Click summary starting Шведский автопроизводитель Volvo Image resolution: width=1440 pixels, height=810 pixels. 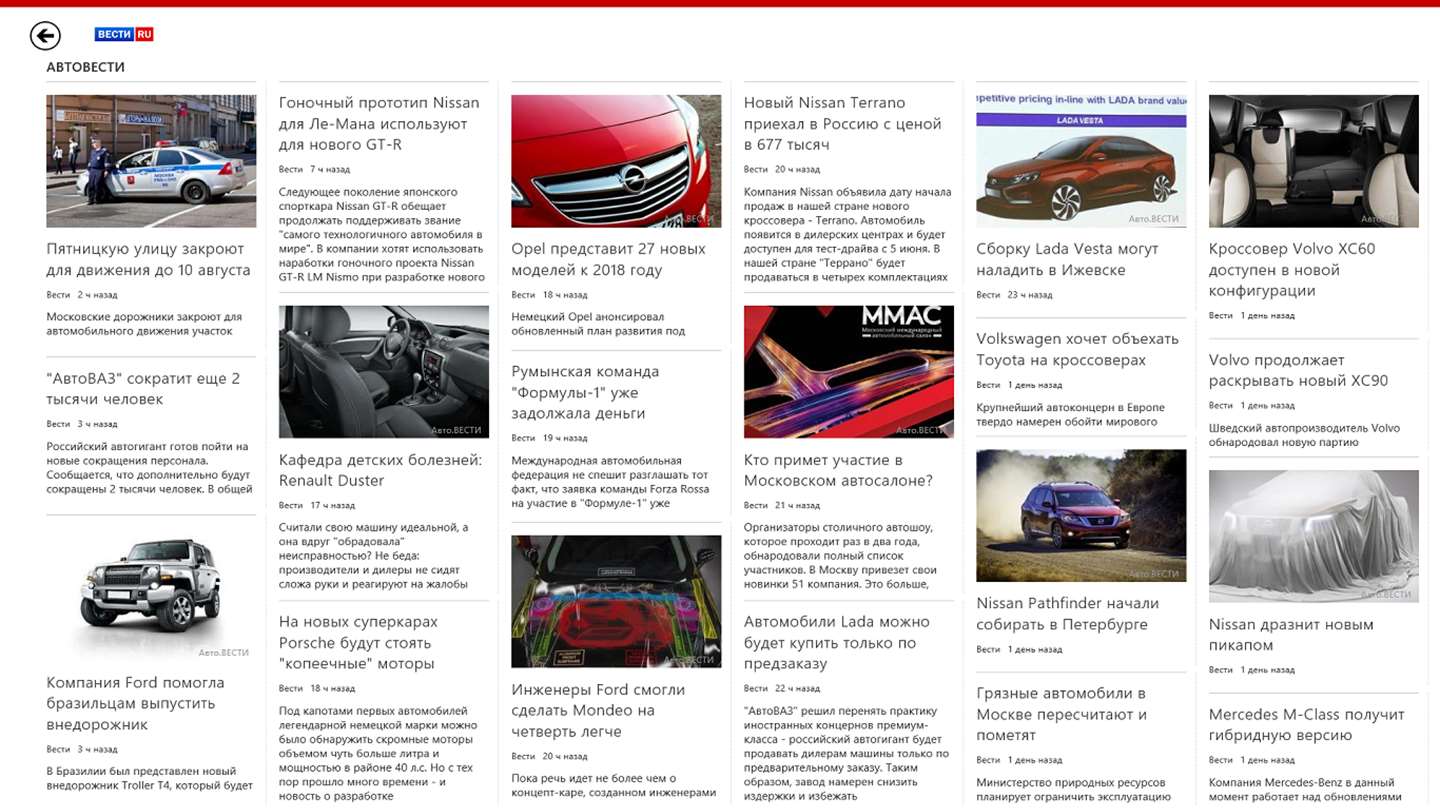pyautogui.click(x=1304, y=435)
